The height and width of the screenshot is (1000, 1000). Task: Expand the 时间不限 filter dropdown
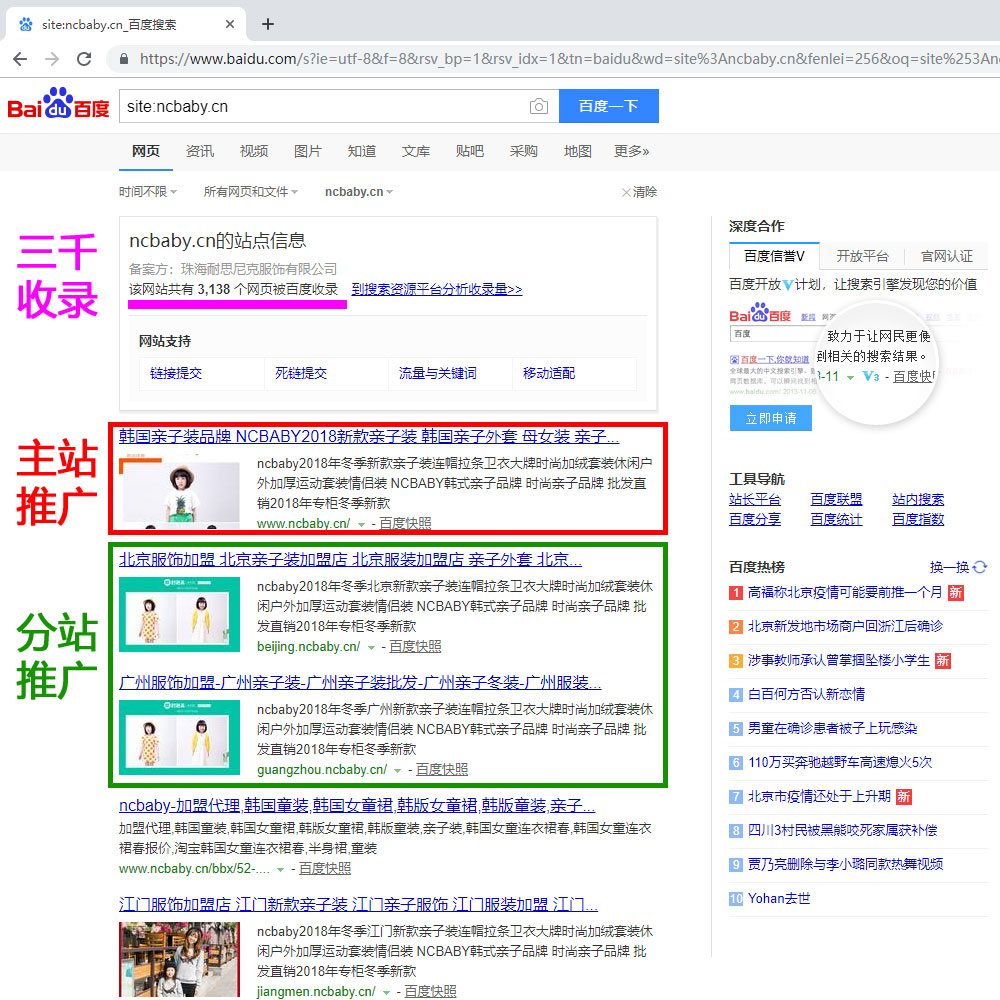[x=148, y=192]
